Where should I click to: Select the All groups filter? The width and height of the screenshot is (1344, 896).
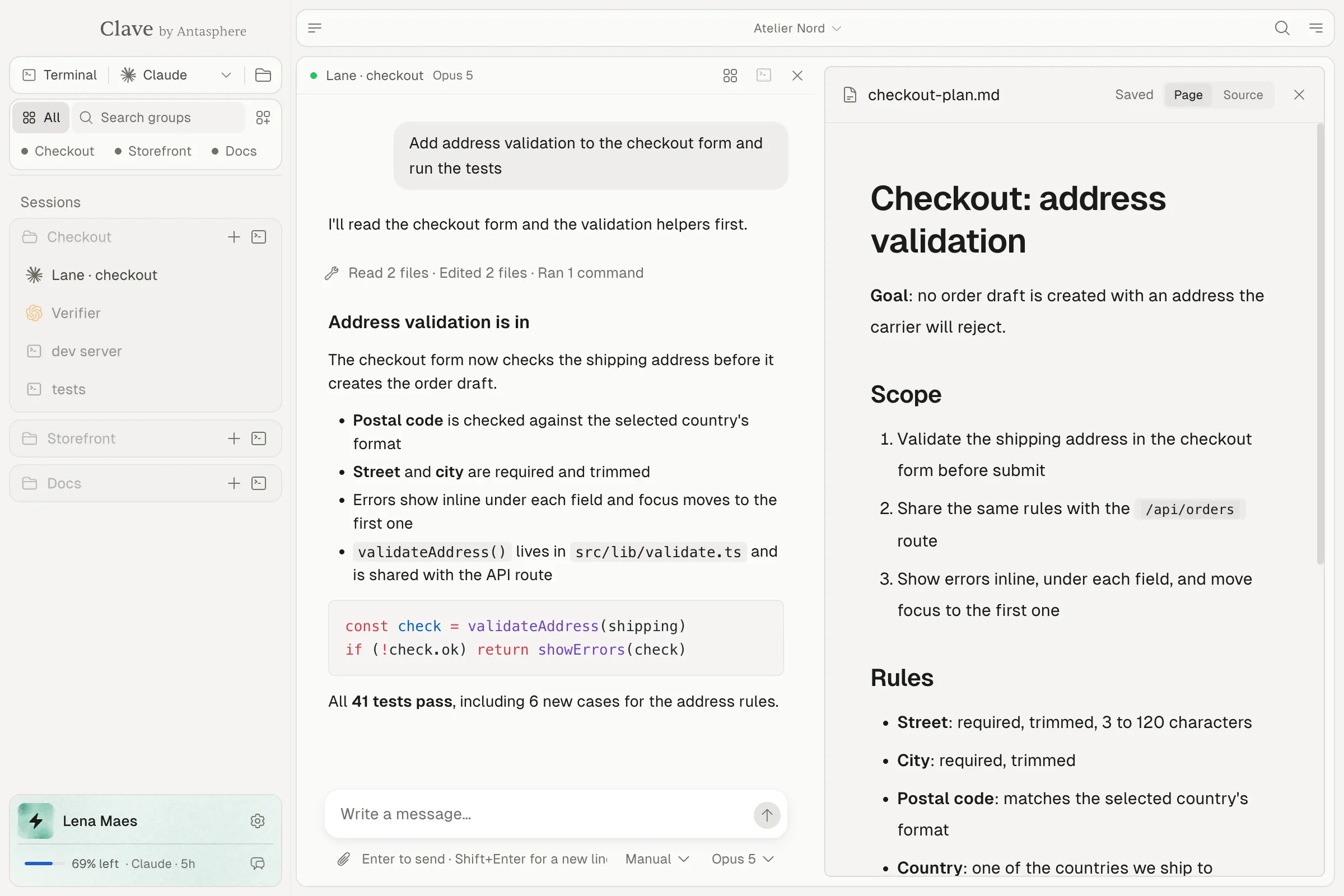(41, 118)
